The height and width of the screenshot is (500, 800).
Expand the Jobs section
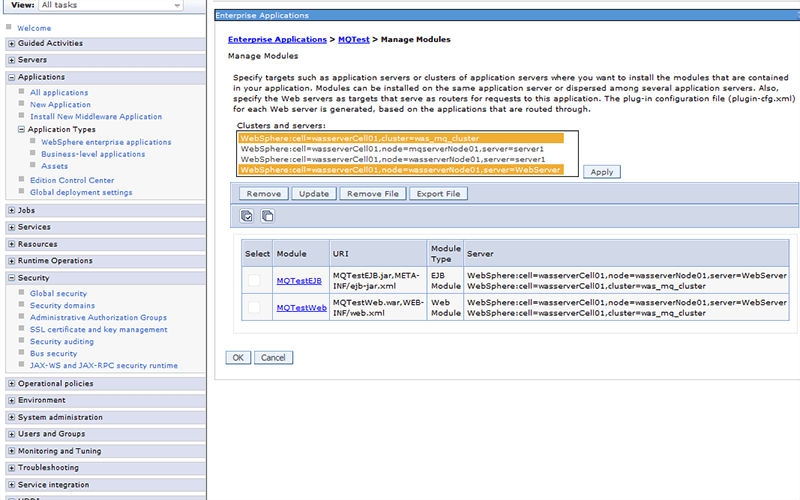tap(12, 210)
